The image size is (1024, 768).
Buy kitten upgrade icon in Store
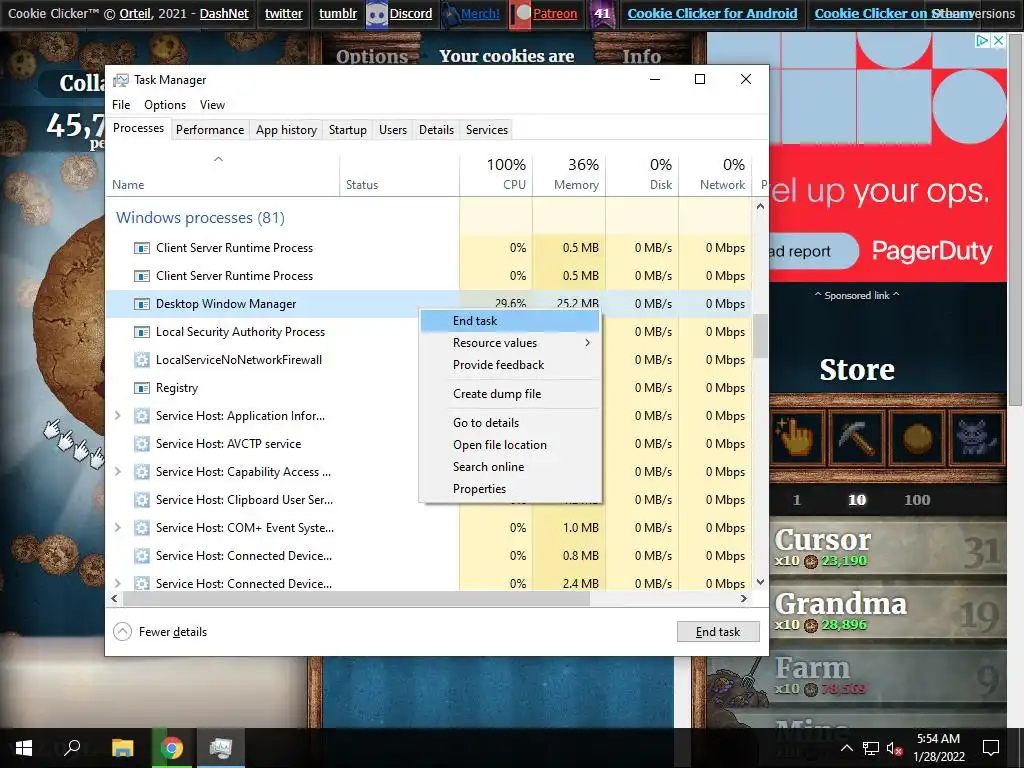point(977,436)
